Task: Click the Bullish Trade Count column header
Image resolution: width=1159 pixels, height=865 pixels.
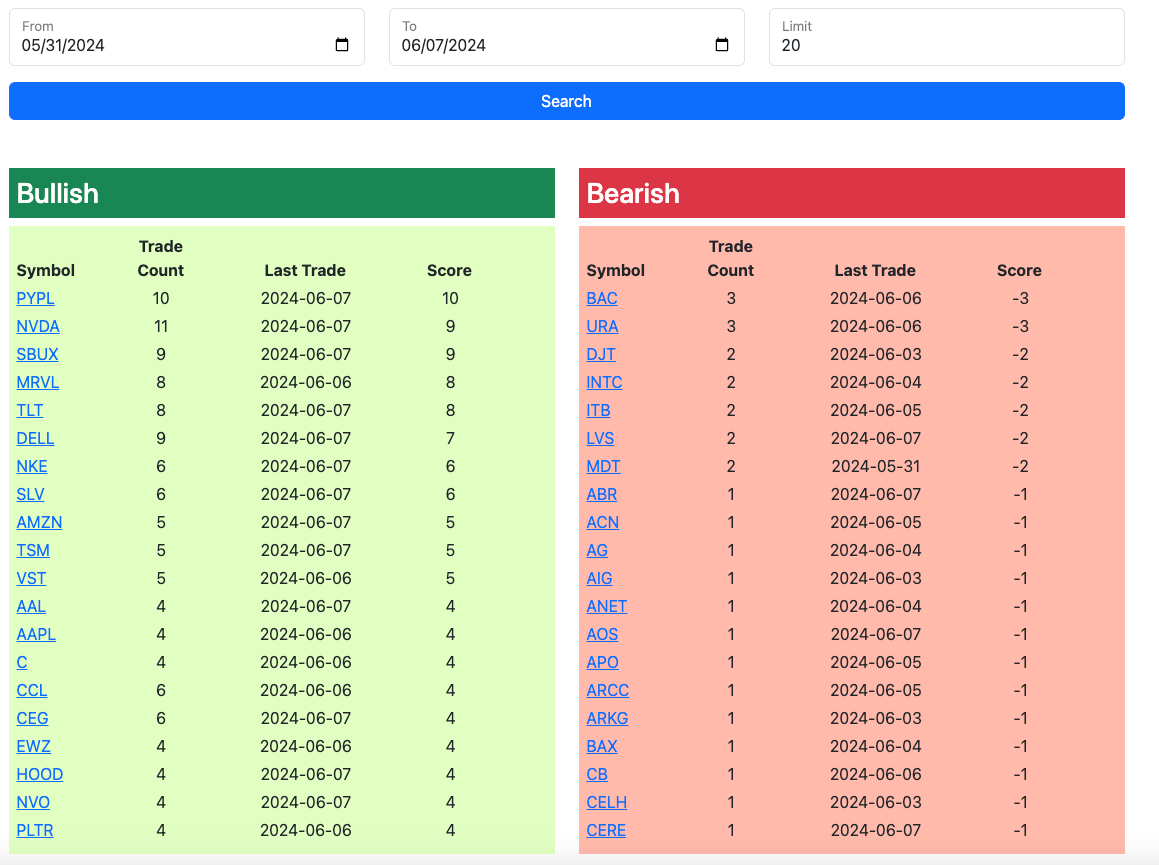Action: [x=160, y=258]
